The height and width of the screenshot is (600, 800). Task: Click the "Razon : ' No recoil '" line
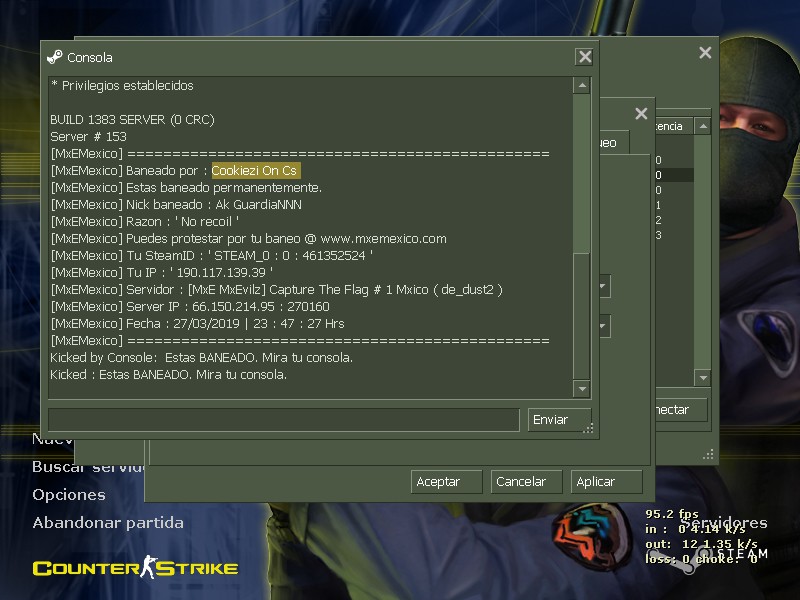pos(145,221)
